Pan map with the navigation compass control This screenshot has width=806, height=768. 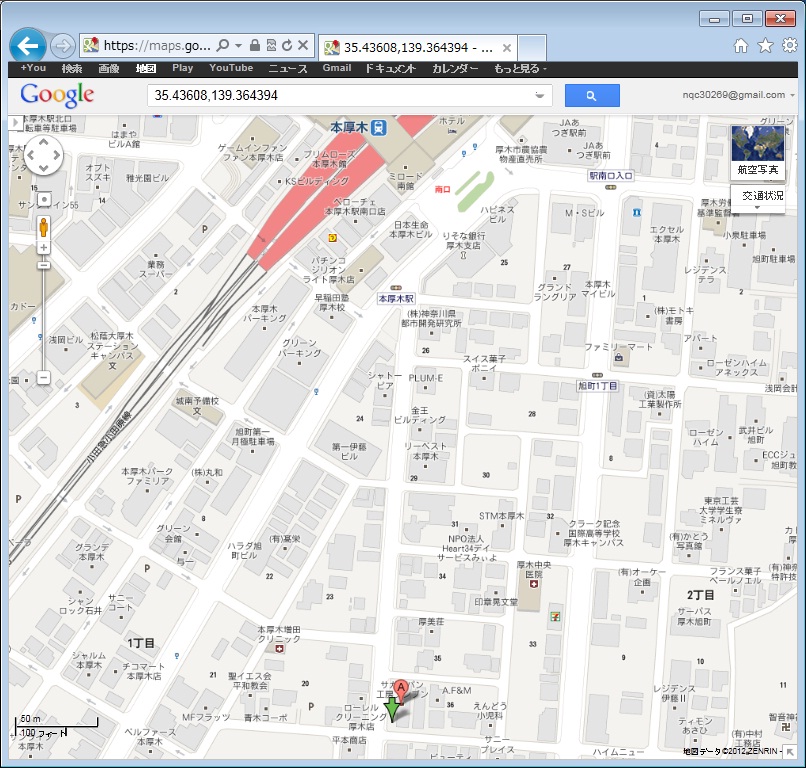44,155
